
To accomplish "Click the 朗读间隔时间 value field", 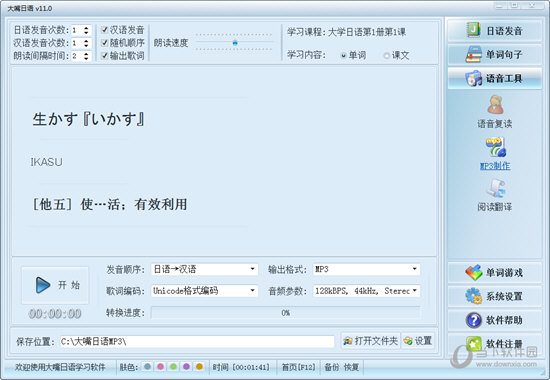I will tap(77, 56).
